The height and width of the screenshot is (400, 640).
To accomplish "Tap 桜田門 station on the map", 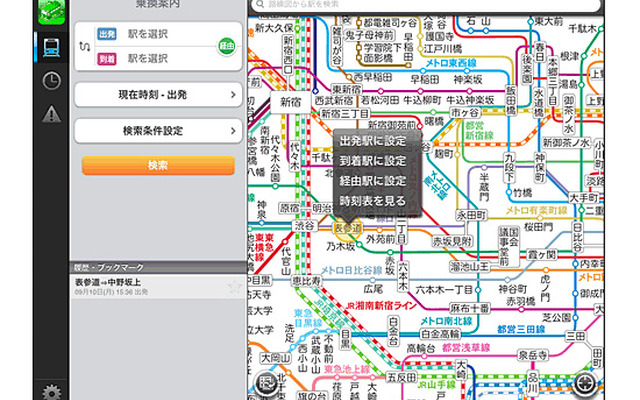I will [x=538, y=227].
